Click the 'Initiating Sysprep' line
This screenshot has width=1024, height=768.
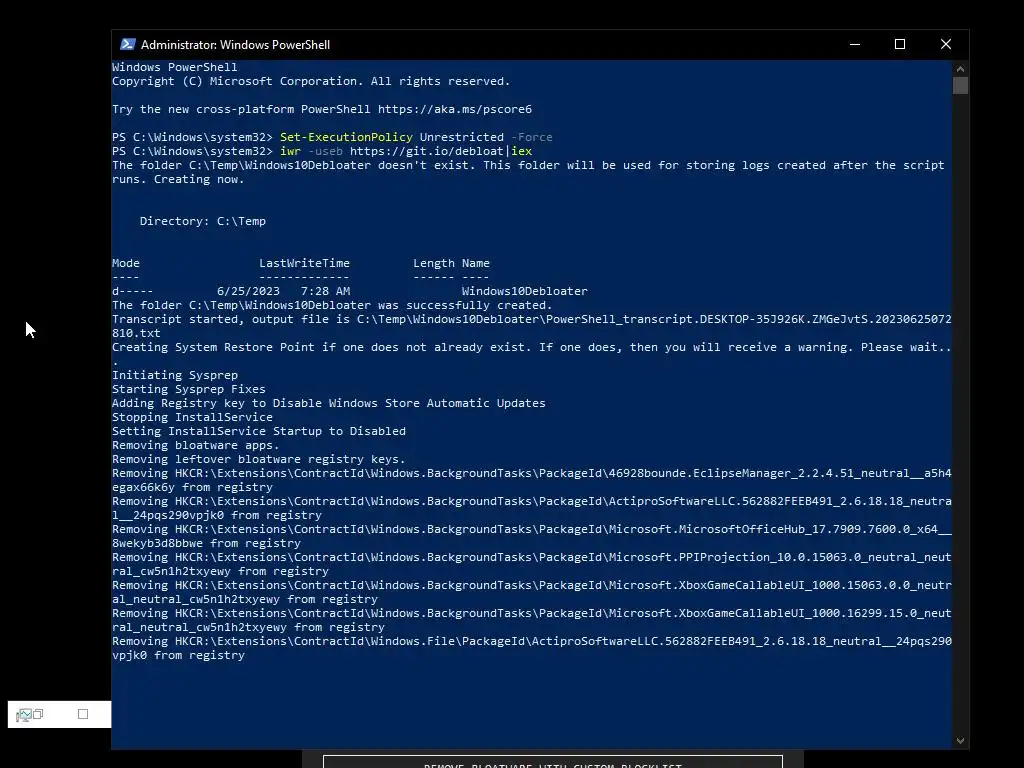coord(174,375)
